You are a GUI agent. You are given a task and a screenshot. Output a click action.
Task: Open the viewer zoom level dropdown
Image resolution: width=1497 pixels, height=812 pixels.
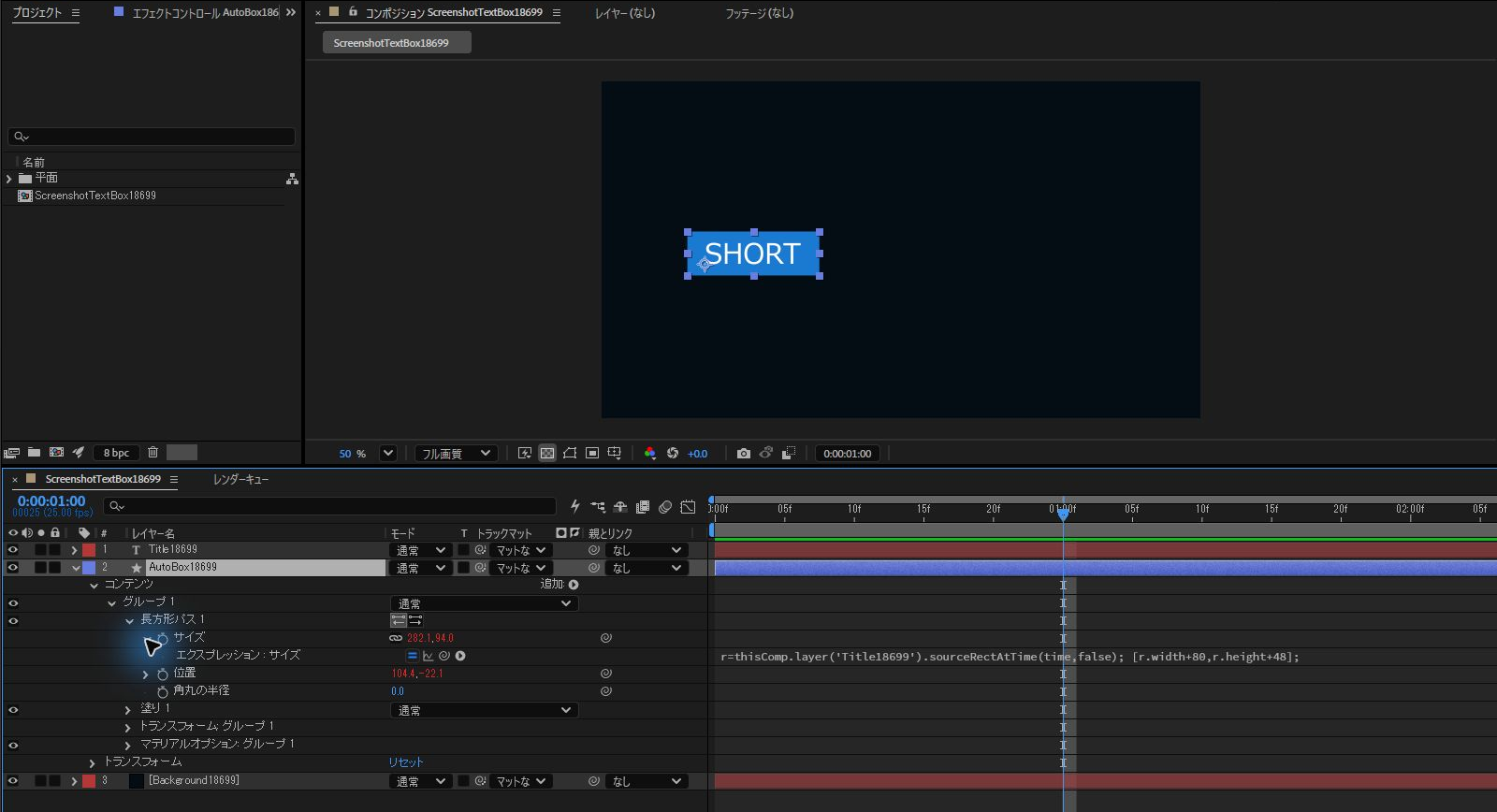point(387,454)
